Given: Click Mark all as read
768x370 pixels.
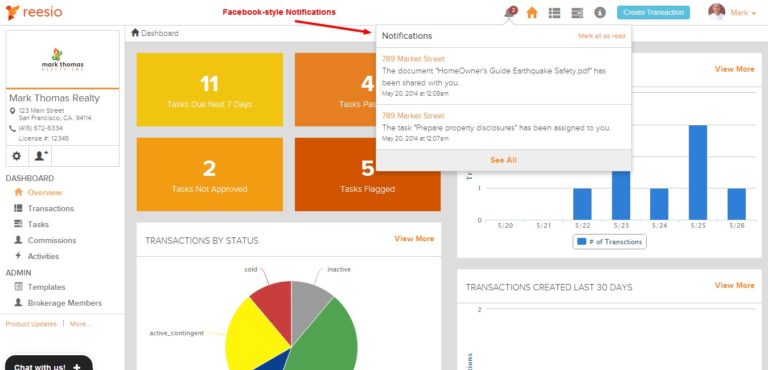Looking at the screenshot, I should tap(601, 36).
